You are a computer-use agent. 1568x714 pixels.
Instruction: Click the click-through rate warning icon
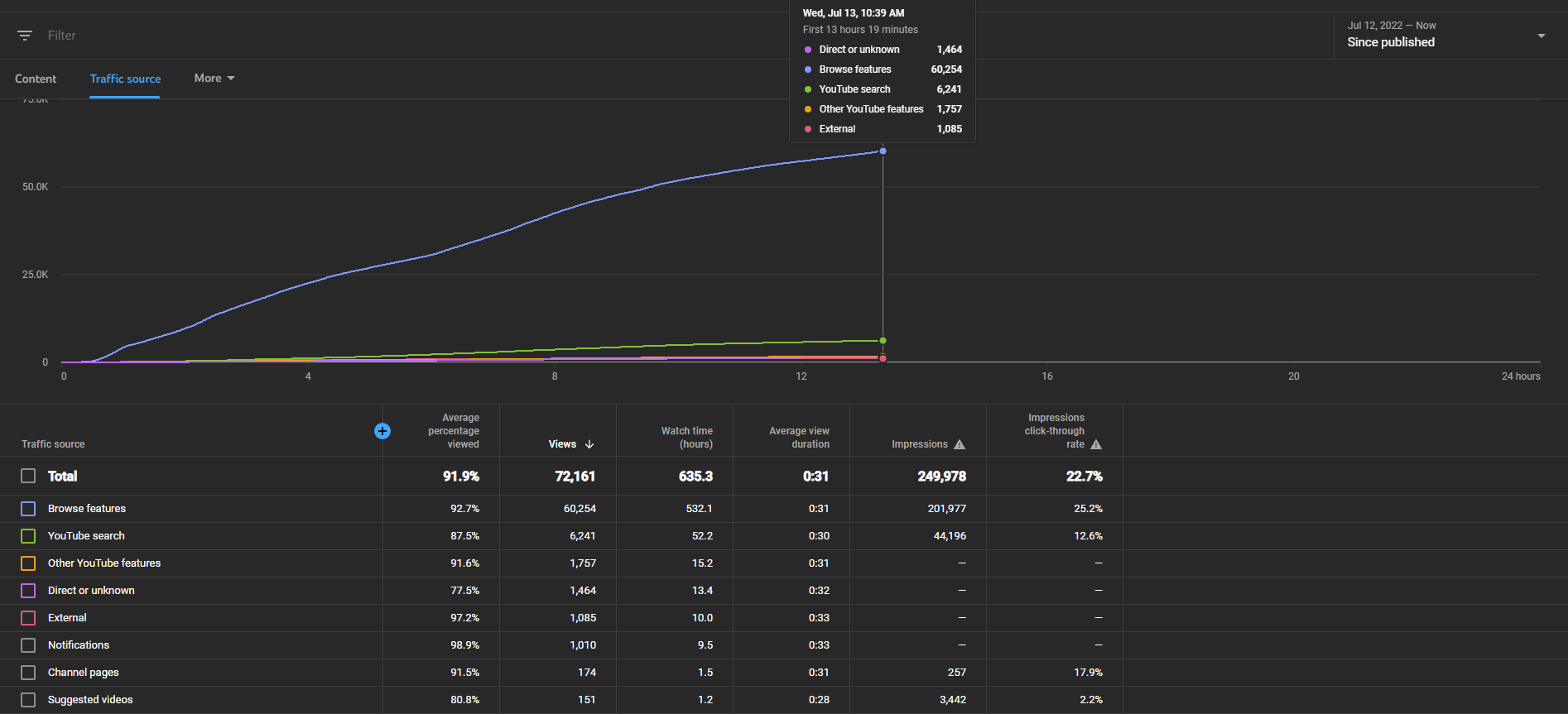(x=1096, y=444)
